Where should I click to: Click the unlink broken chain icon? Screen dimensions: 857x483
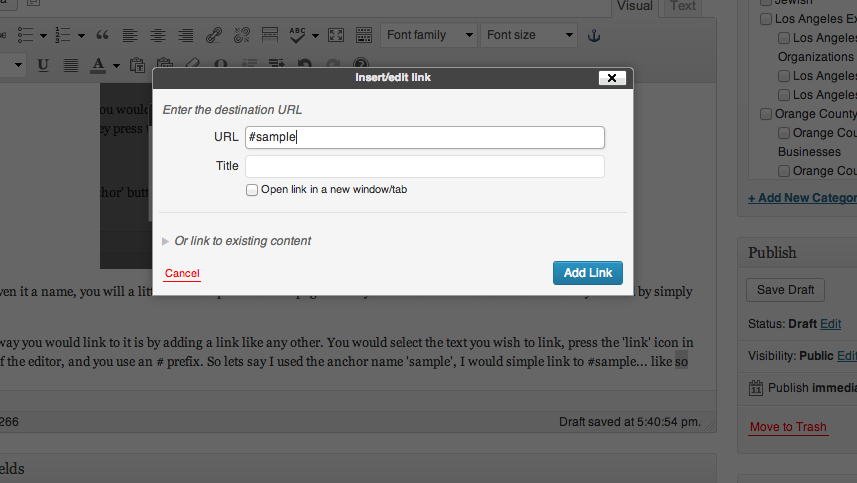click(242, 35)
